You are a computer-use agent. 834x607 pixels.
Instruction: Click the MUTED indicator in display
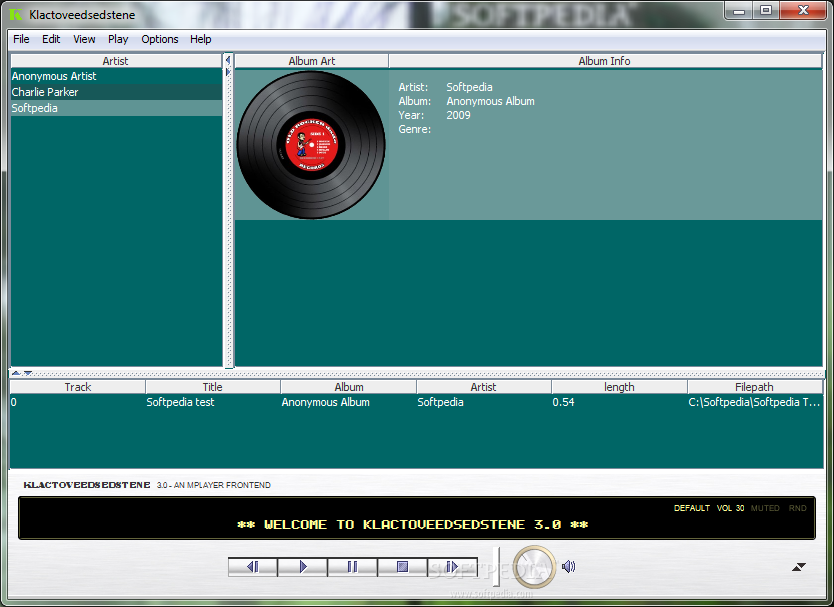point(765,508)
